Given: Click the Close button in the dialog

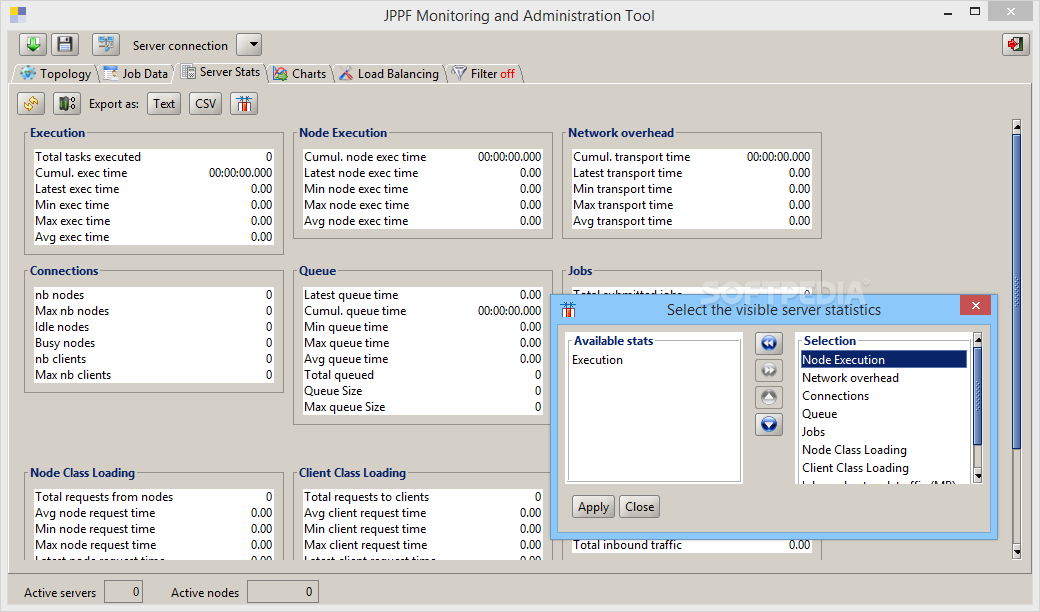Looking at the screenshot, I should click(639, 507).
